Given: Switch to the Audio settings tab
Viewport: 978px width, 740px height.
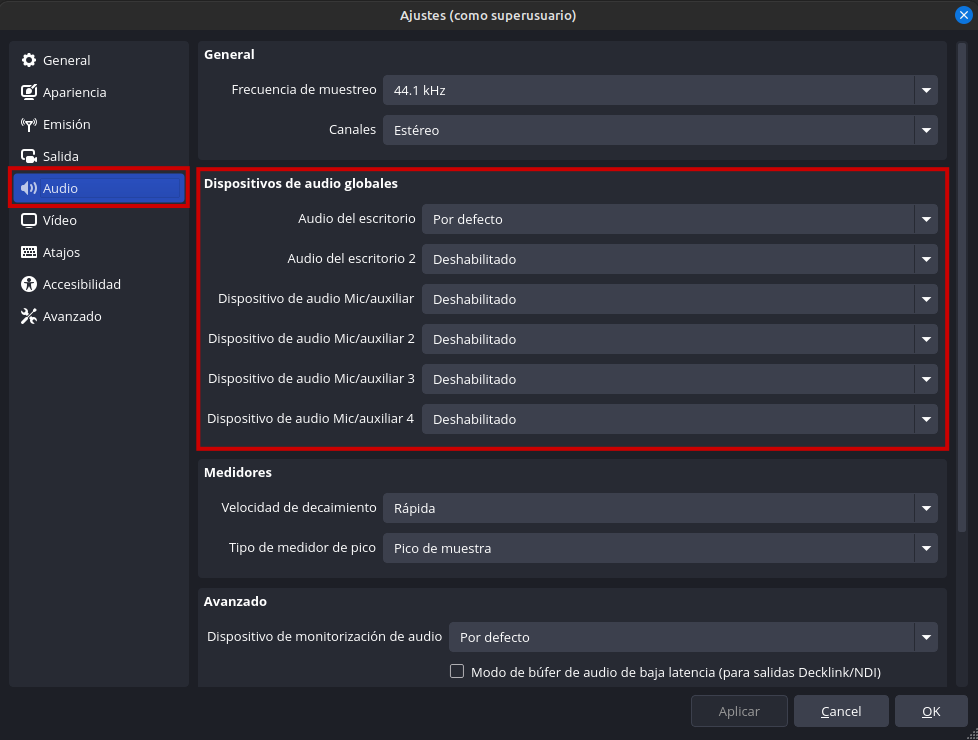Looking at the screenshot, I should (x=98, y=188).
